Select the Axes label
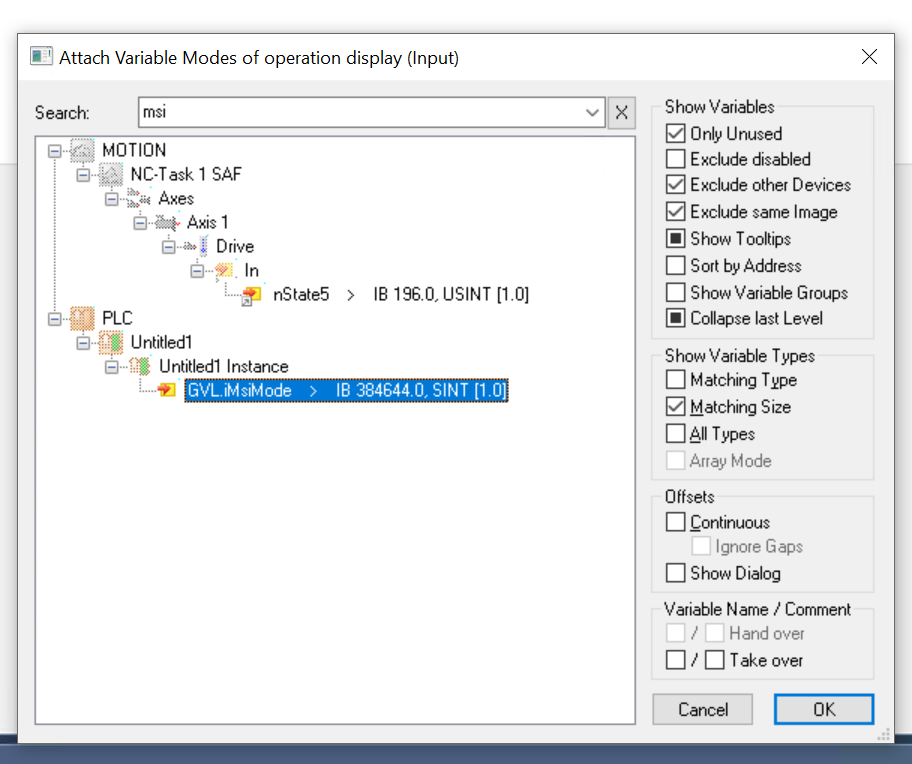This screenshot has width=912, height=764. [176, 199]
